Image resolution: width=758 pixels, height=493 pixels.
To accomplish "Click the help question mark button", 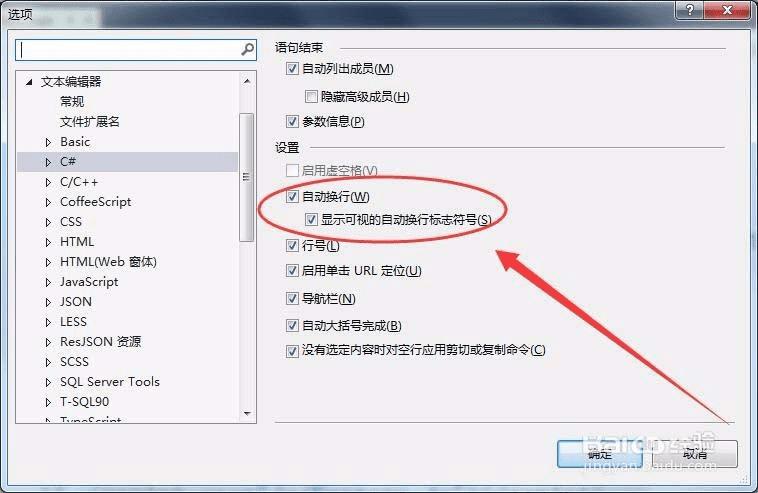I will [690, 10].
